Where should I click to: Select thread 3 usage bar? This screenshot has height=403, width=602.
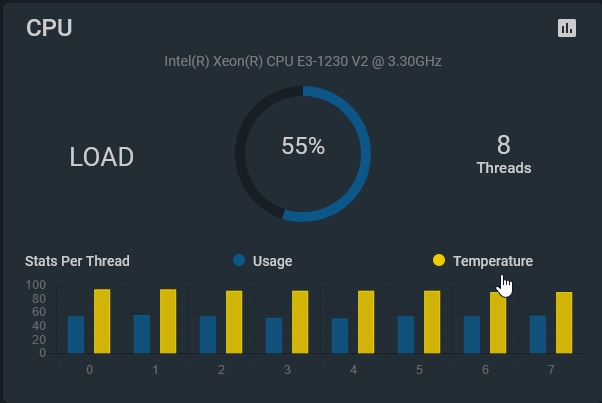[x=274, y=335]
